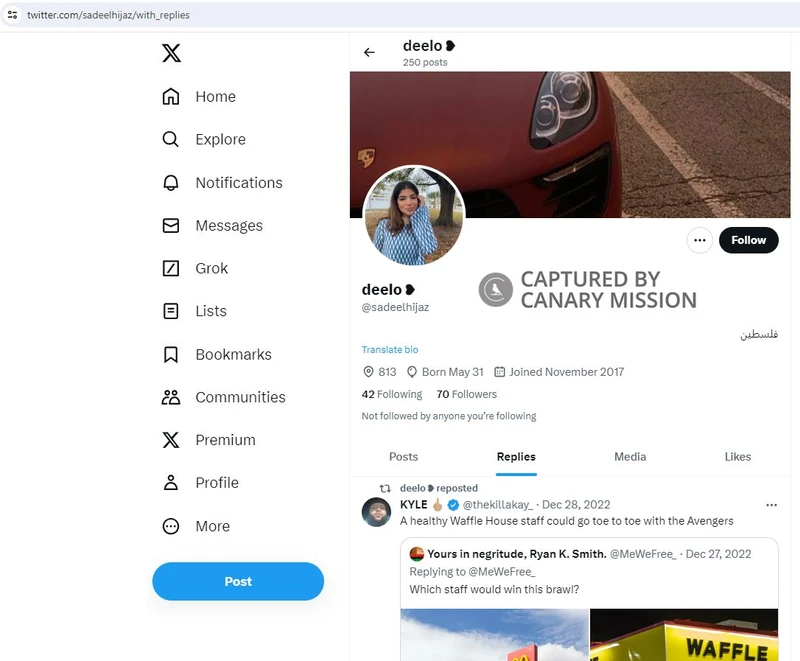Click the back arrow above profile

click(369, 53)
